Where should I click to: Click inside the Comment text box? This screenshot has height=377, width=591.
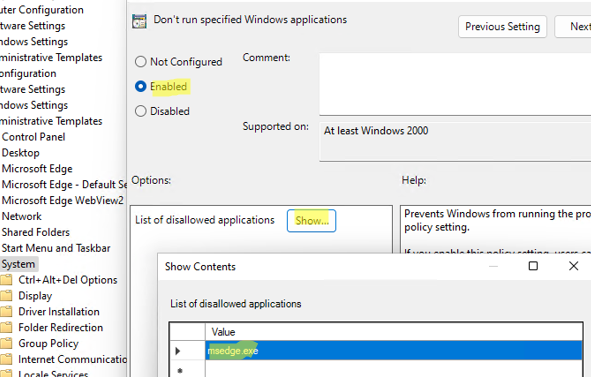(x=455, y=84)
